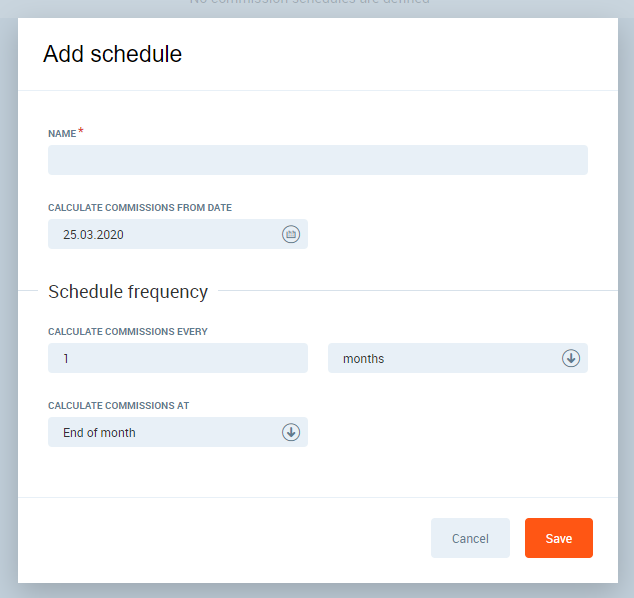This screenshot has height=598, width=634.
Task: Click the 'Schedule frequency' section heading
Action: 128,292
